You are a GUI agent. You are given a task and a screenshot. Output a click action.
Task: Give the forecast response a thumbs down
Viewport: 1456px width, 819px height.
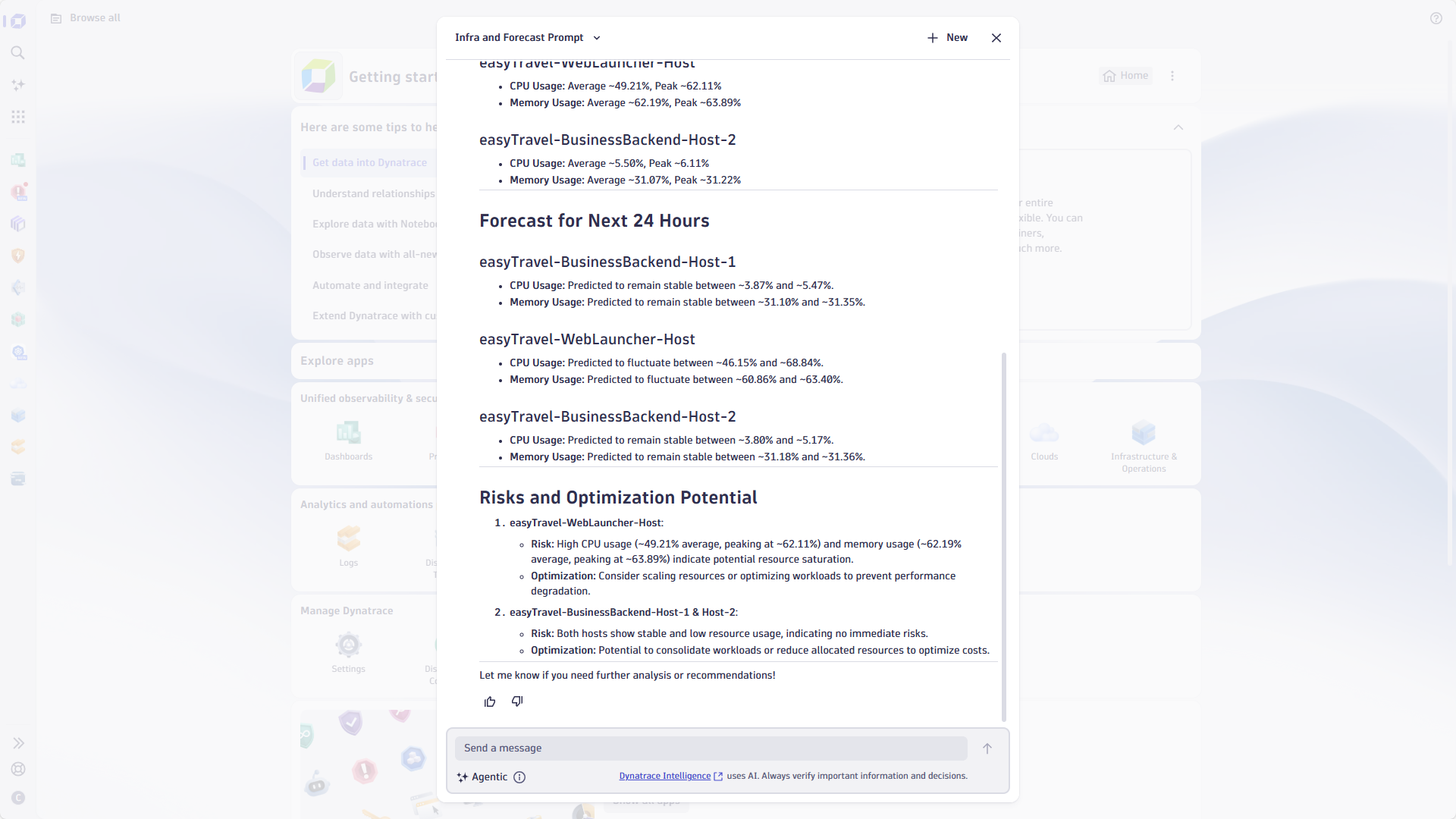pyautogui.click(x=516, y=701)
